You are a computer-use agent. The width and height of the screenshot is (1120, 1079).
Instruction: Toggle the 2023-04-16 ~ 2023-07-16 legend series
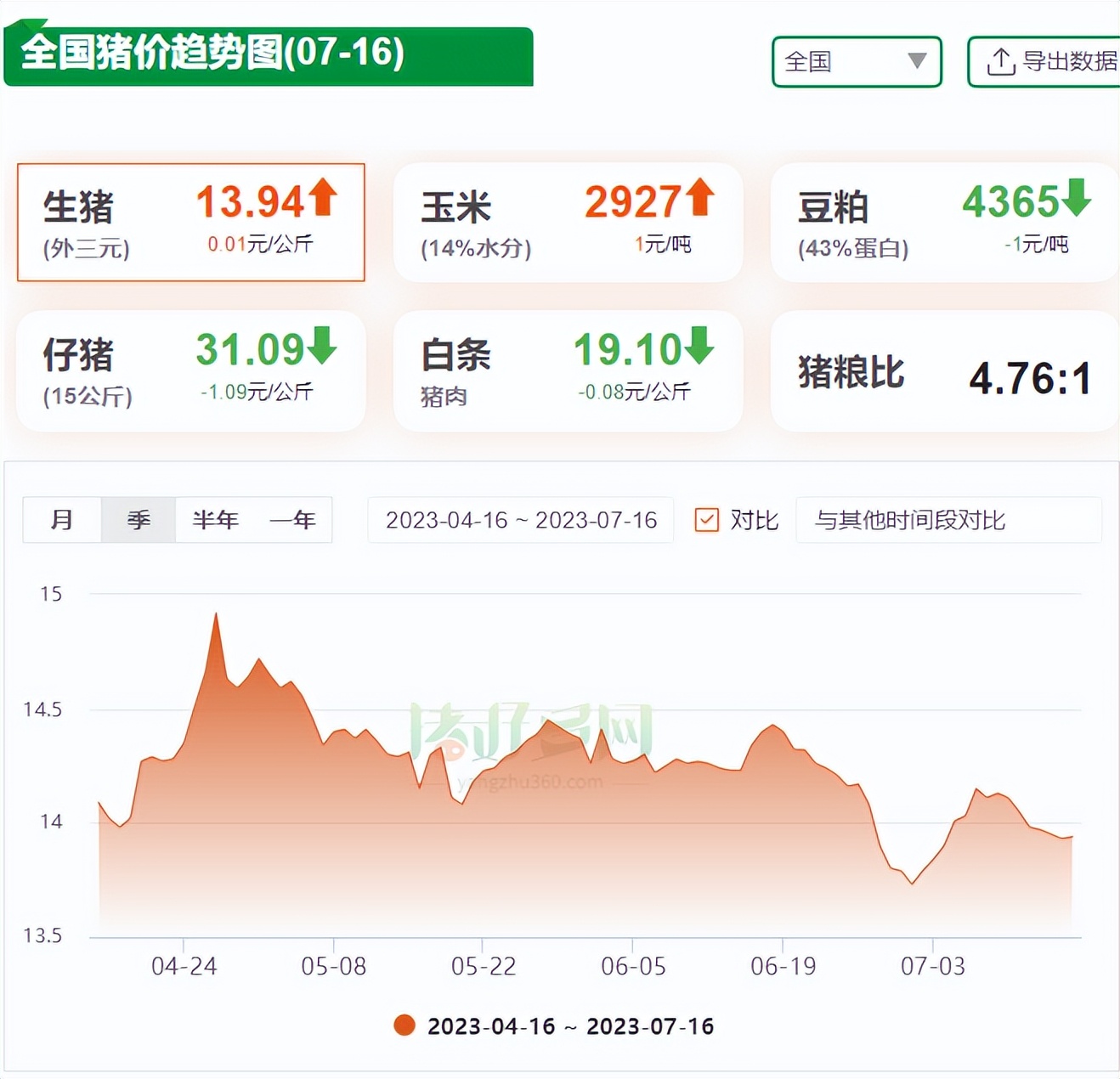pyautogui.click(x=554, y=1026)
